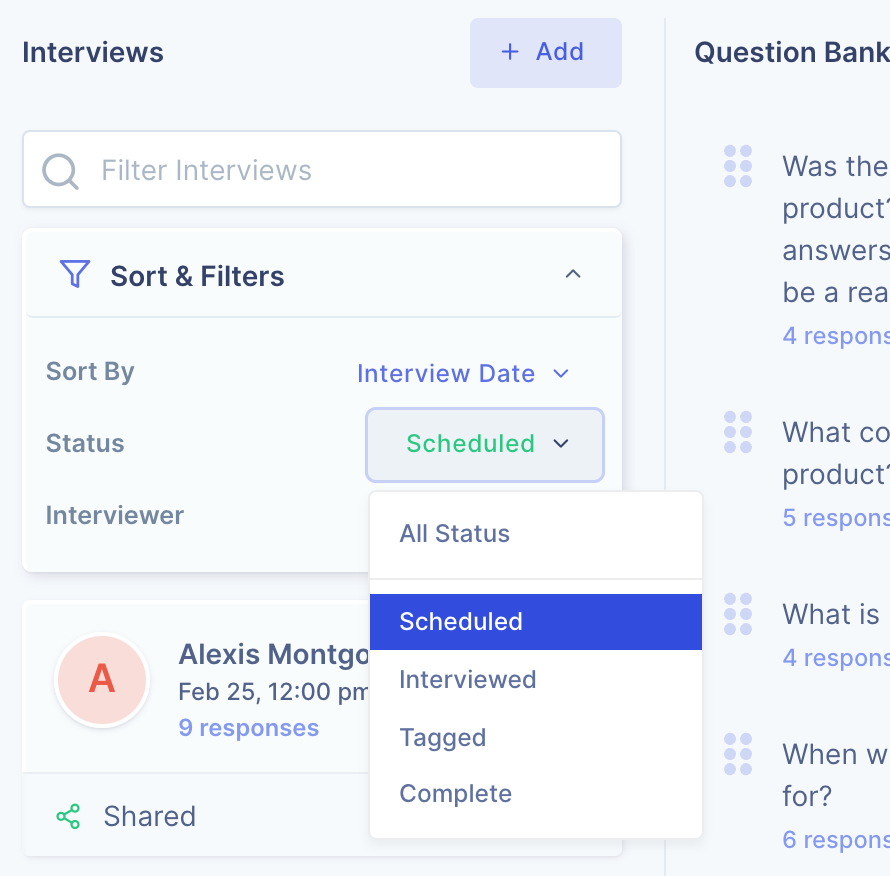Click into Filter Interviews field
The height and width of the screenshot is (876, 890).
click(x=322, y=169)
